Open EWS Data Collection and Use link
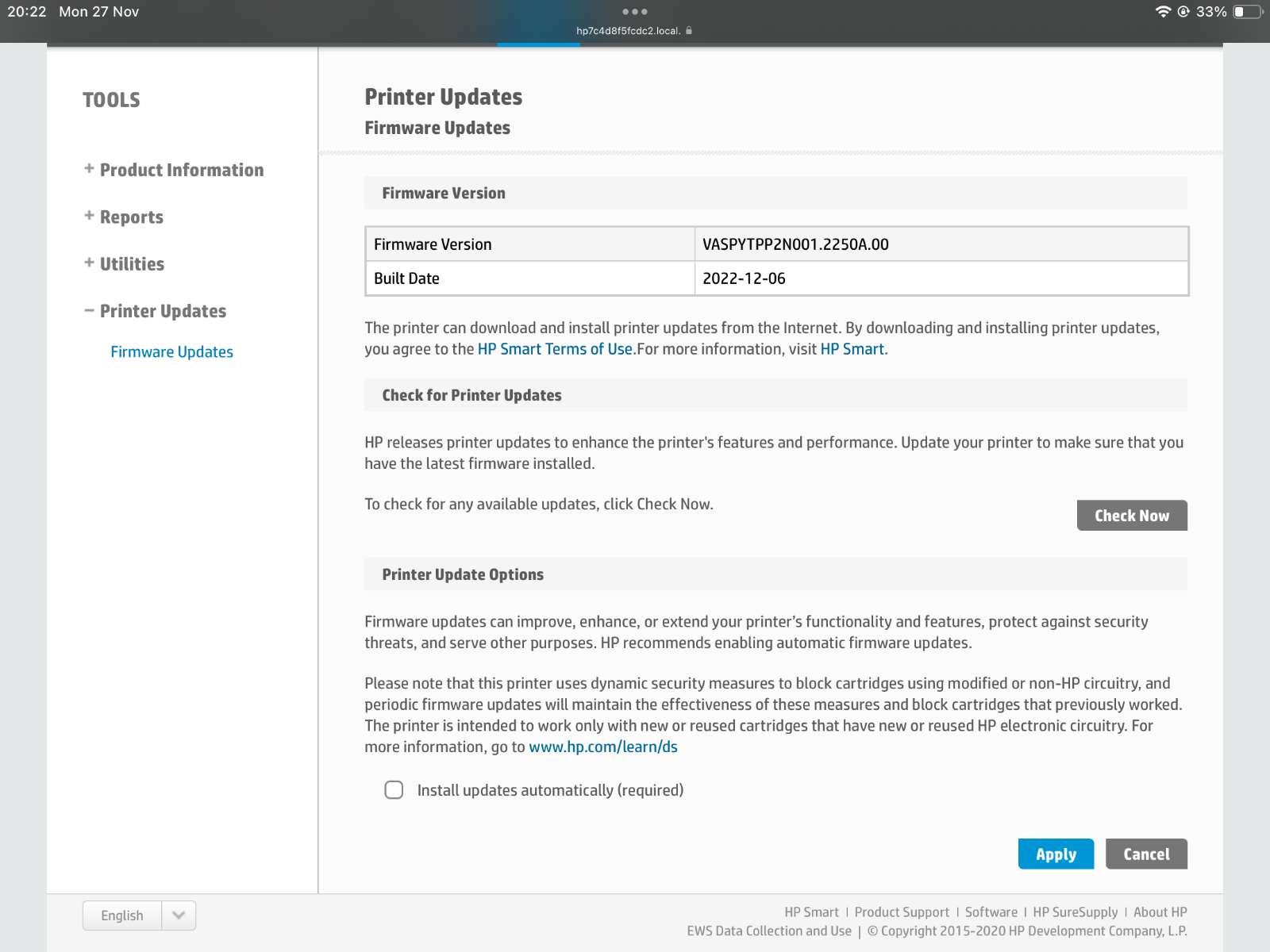 point(769,931)
